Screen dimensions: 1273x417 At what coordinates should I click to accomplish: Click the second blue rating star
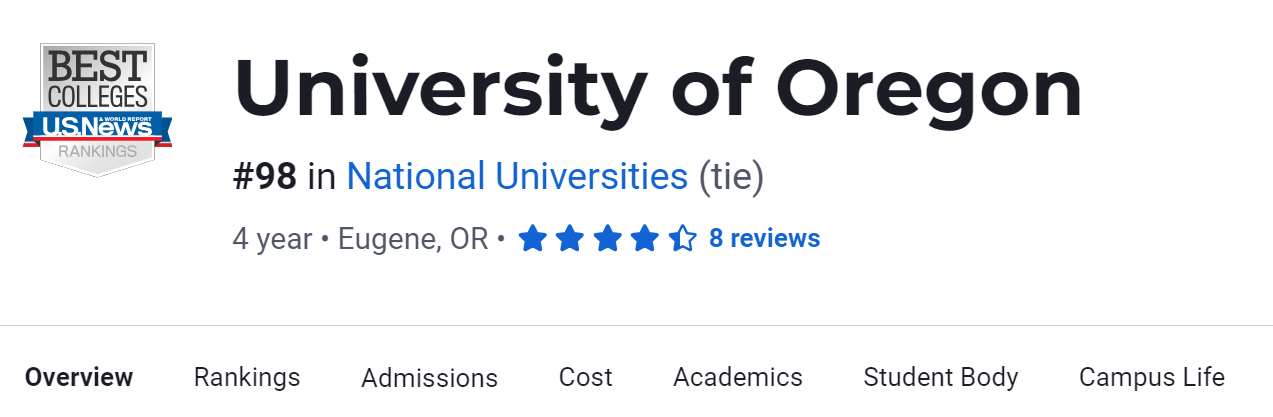click(x=570, y=239)
